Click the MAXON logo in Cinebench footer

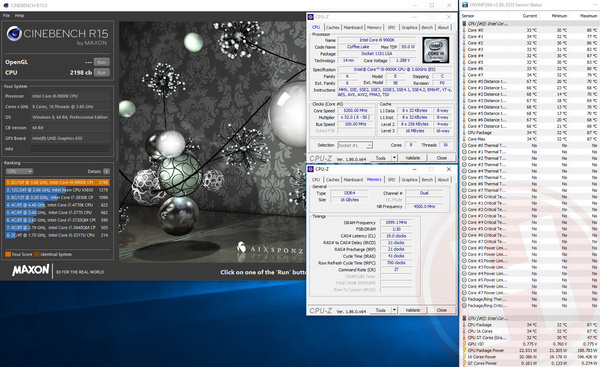point(31,270)
